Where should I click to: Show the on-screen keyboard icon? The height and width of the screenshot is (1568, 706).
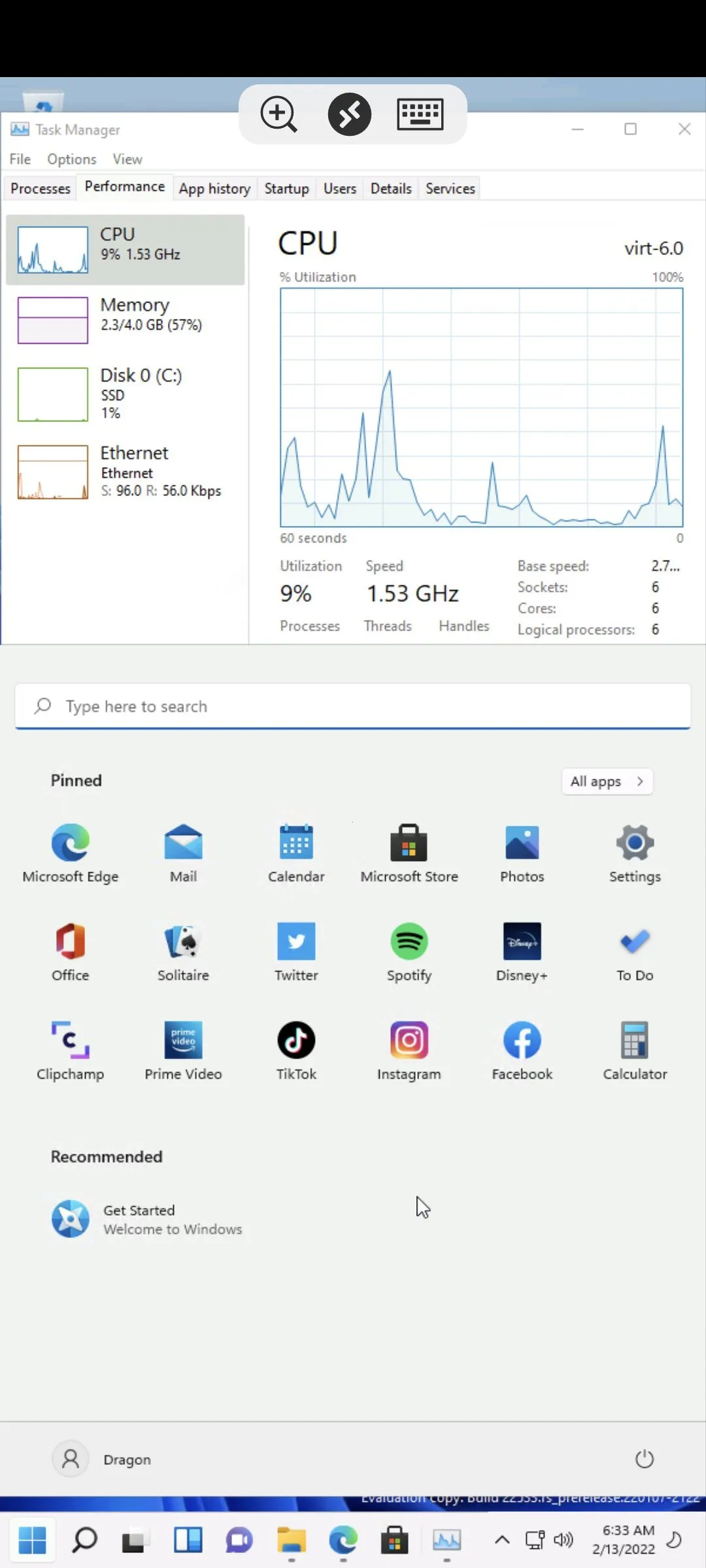click(420, 114)
